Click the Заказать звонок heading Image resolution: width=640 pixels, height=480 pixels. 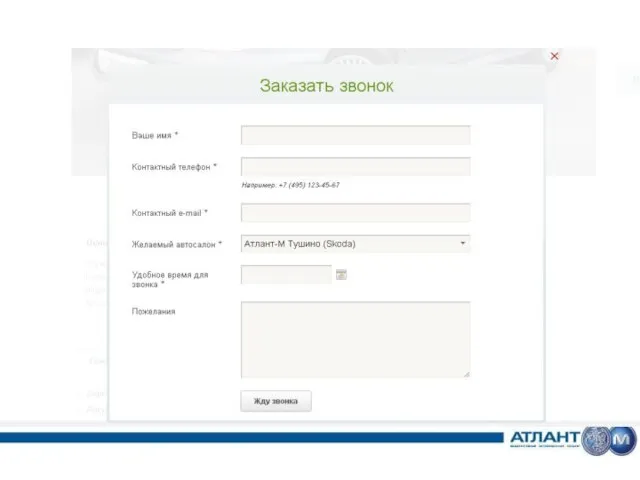point(327,86)
